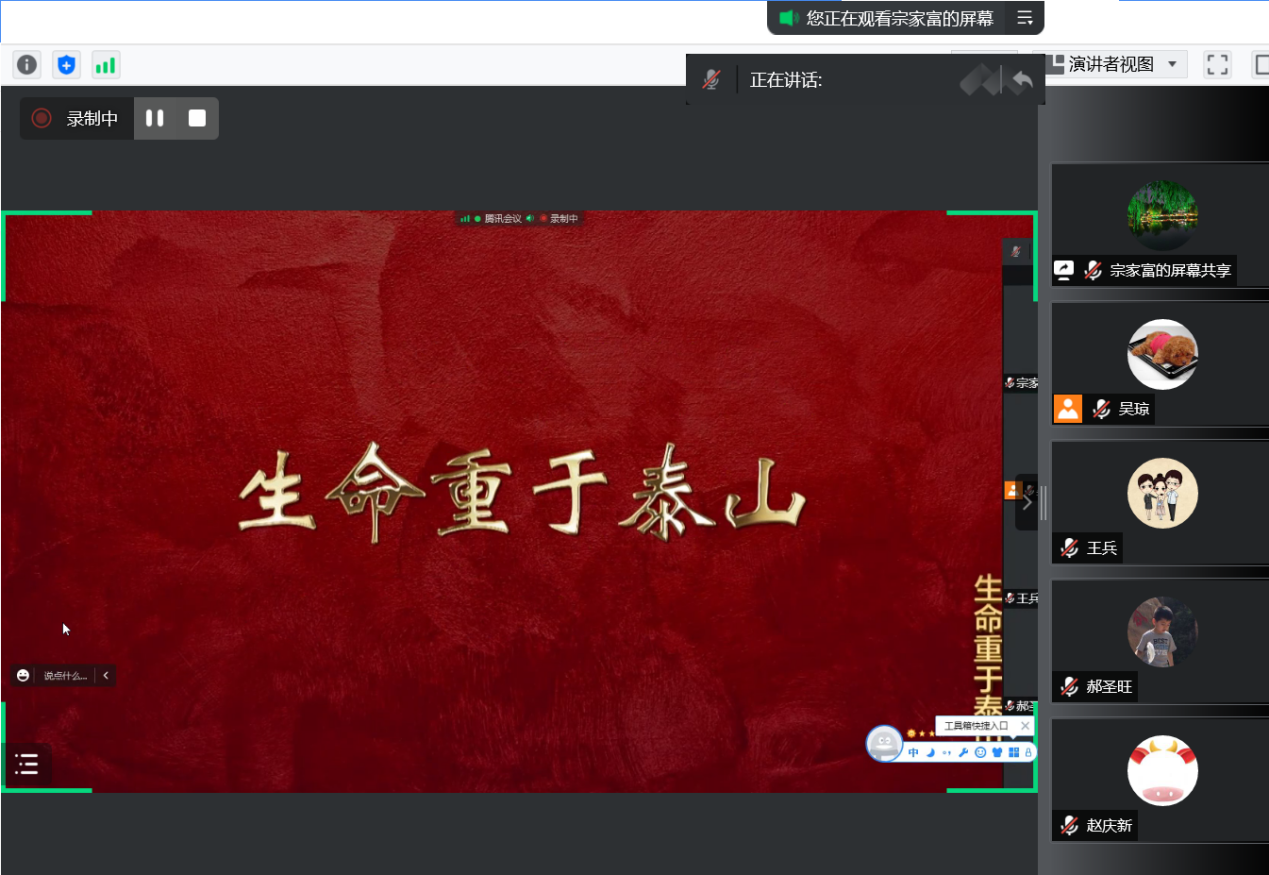Check network signal strength bars icon
The image size is (1269, 875).
[105, 65]
